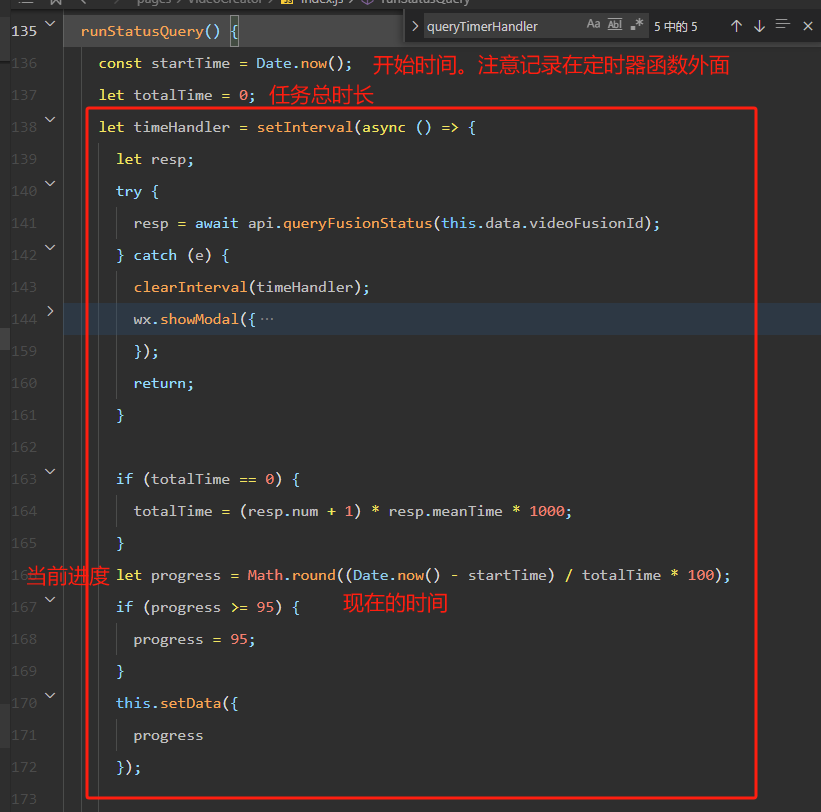Collapse the progress if-block fold at line 167
821x812 pixels.
(x=50, y=599)
